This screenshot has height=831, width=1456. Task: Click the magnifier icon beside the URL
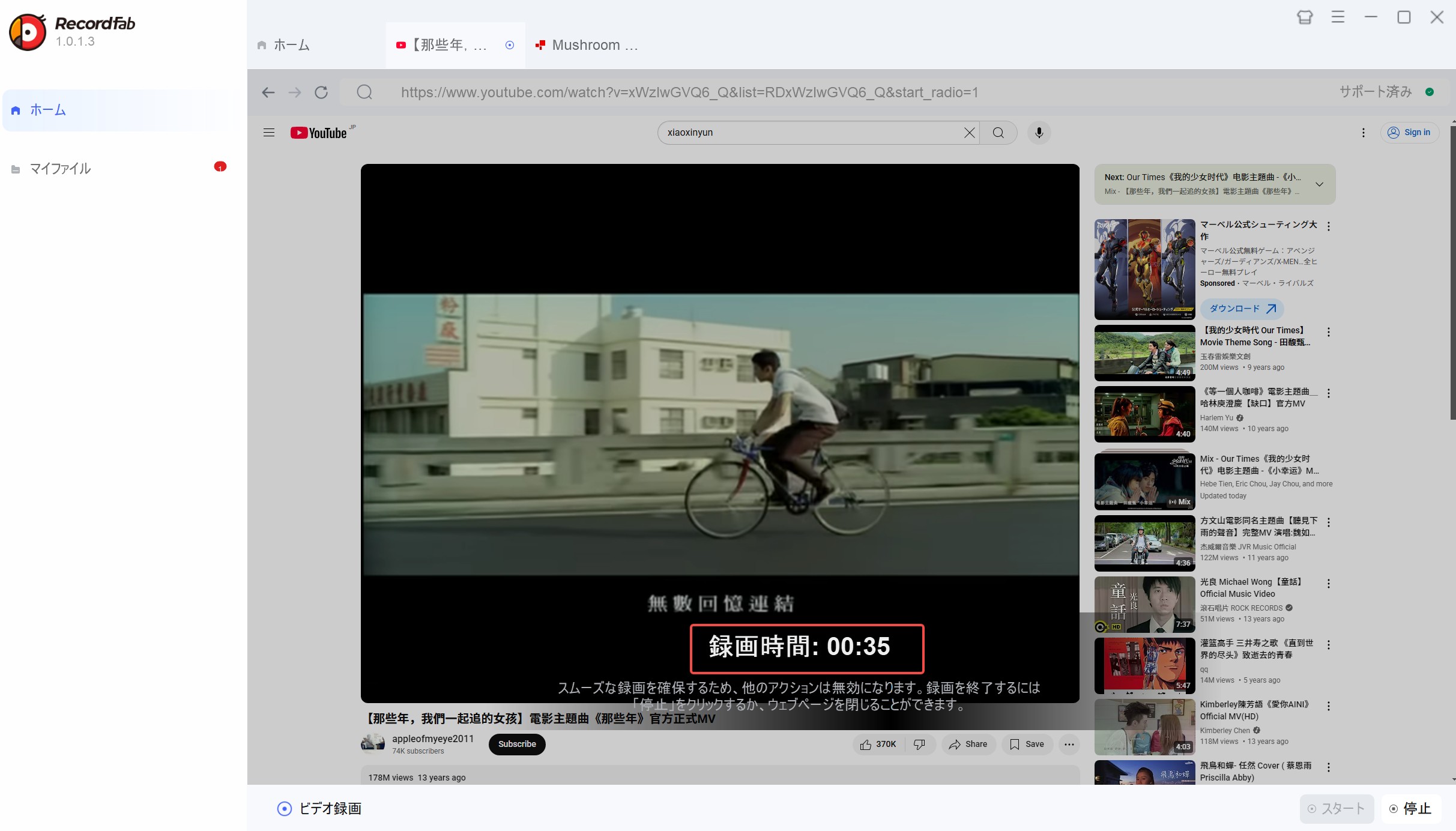coord(364,92)
